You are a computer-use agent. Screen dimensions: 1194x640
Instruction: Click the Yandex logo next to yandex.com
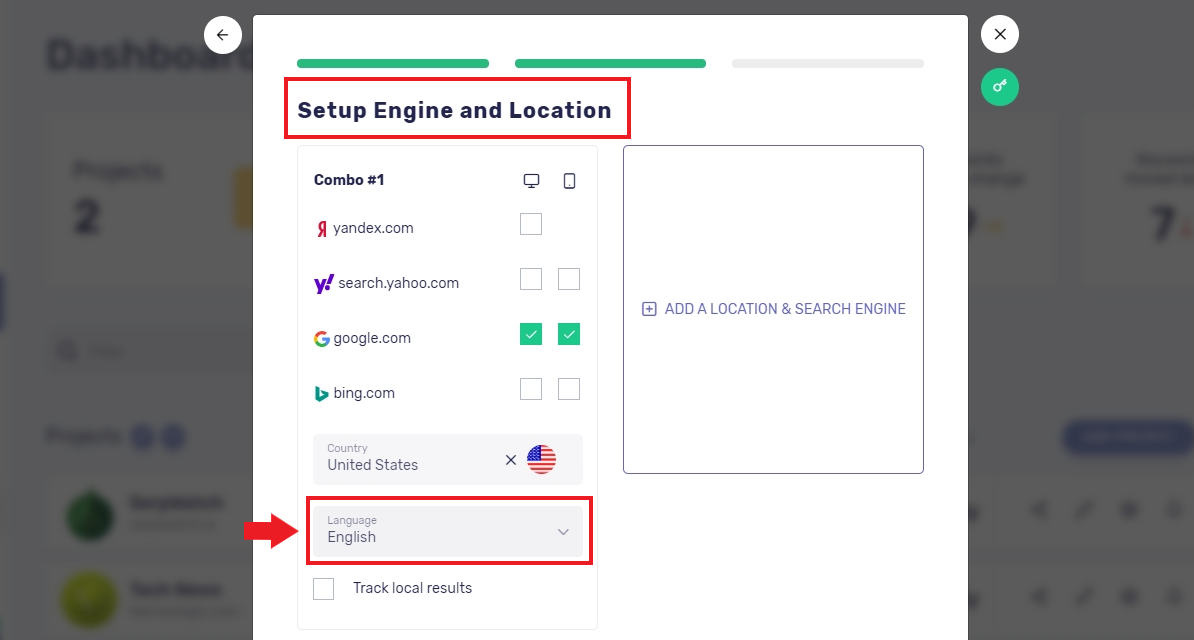click(x=321, y=227)
